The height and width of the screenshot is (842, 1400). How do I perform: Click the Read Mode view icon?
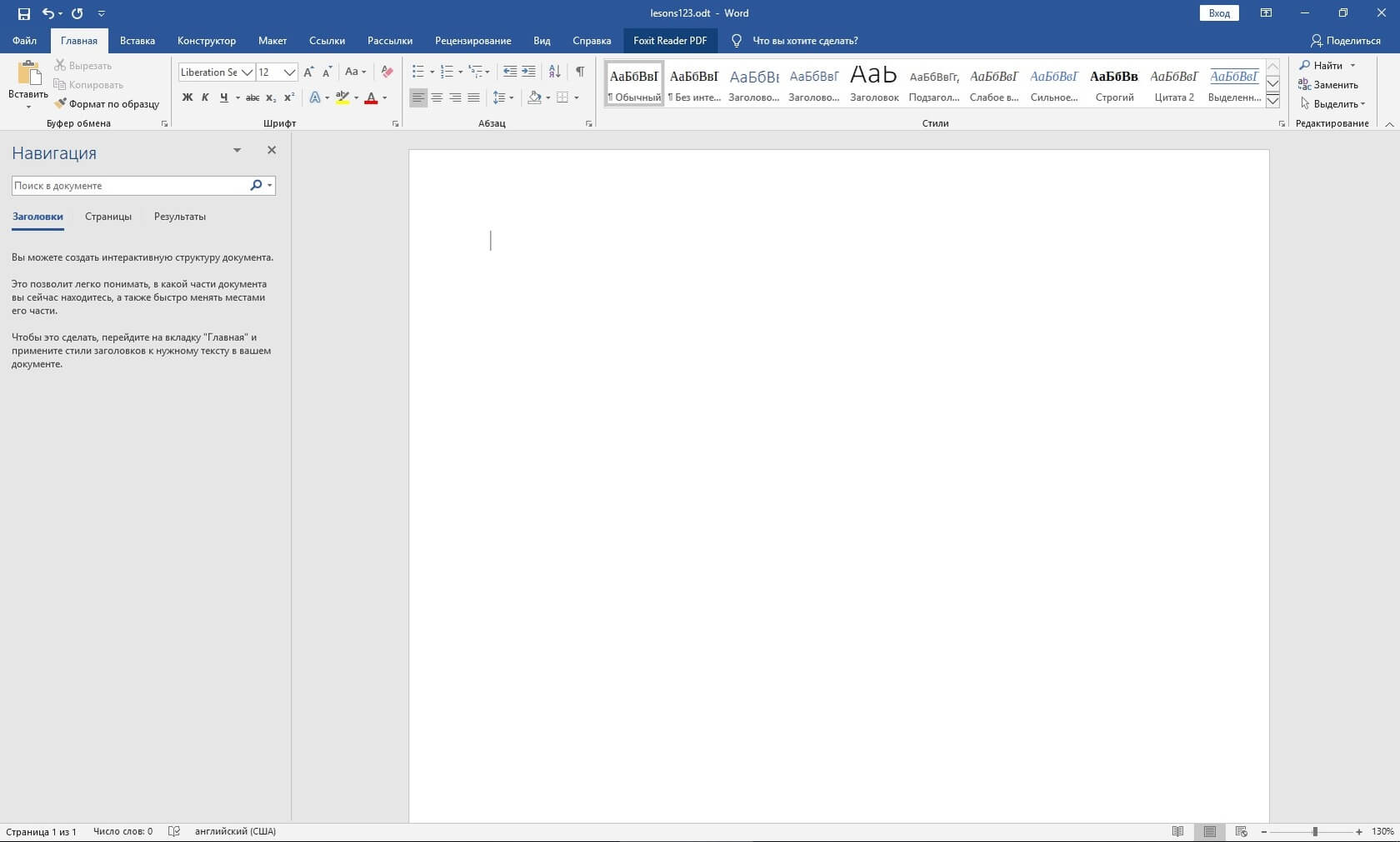pos(1177,831)
